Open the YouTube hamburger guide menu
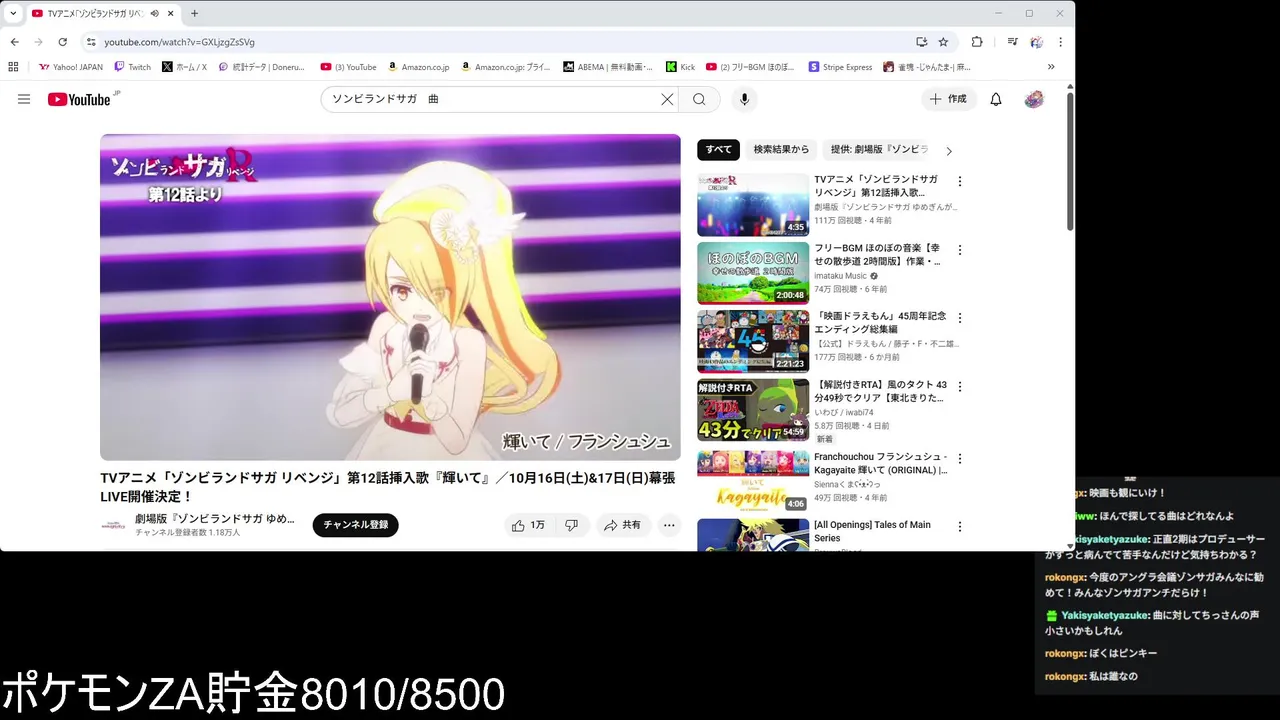This screenshot has width=1280, height=720. 24,99
